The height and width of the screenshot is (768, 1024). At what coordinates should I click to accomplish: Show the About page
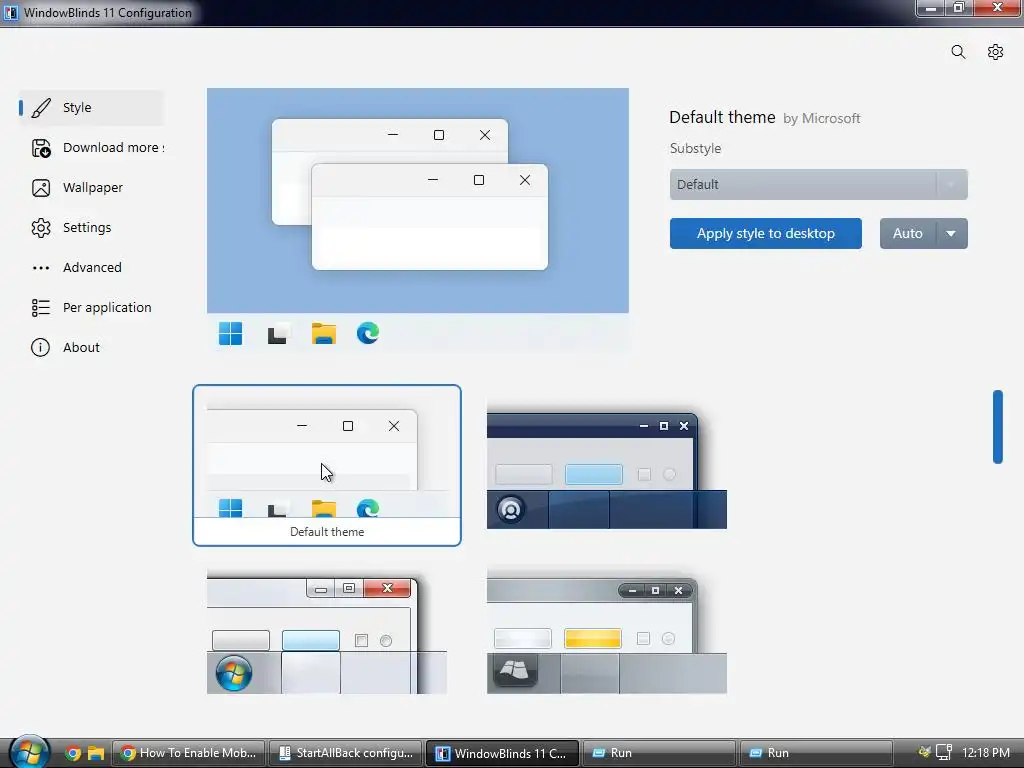(x=91, y=347)
